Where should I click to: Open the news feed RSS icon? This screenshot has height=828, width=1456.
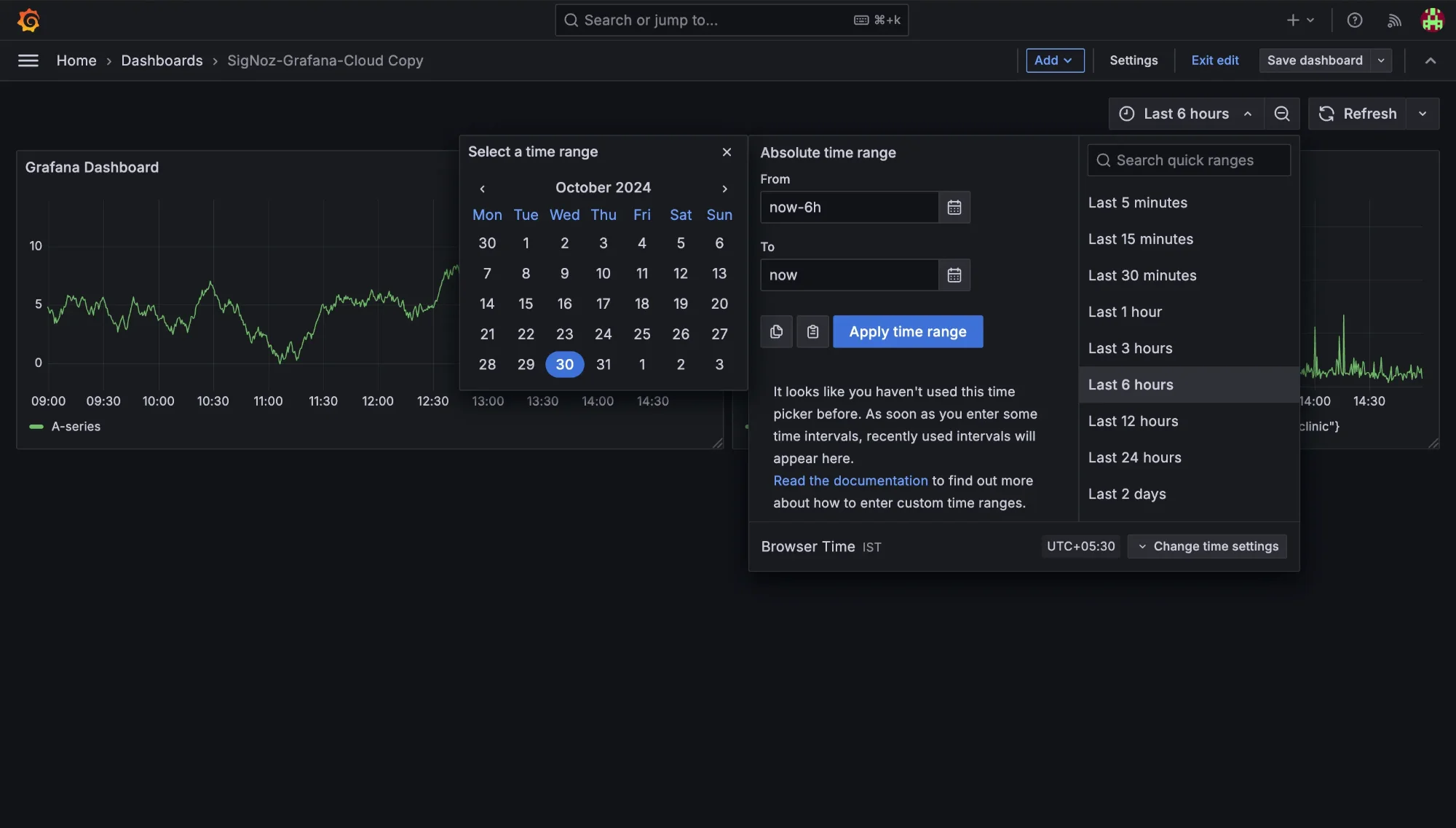coord(1394,20)
